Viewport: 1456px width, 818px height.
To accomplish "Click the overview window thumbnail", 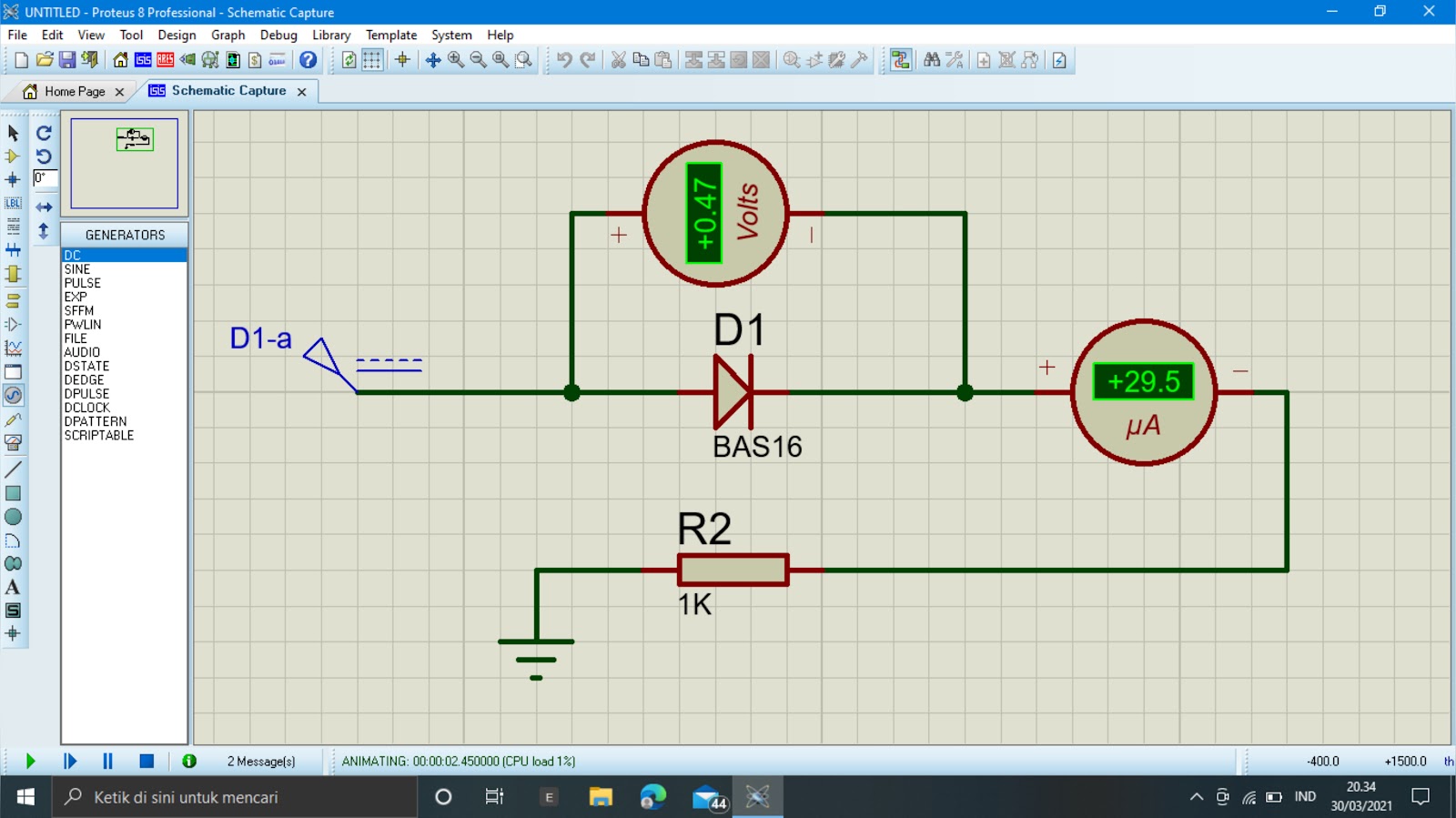I will (125, 164).
